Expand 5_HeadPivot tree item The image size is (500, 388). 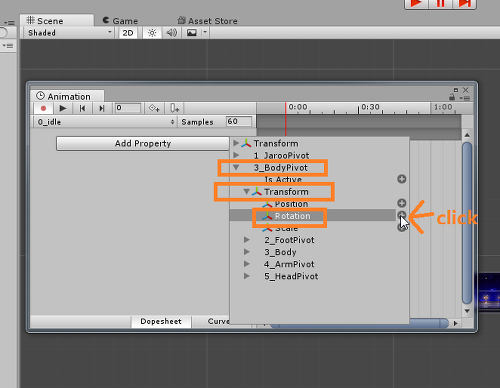point(247,276)
